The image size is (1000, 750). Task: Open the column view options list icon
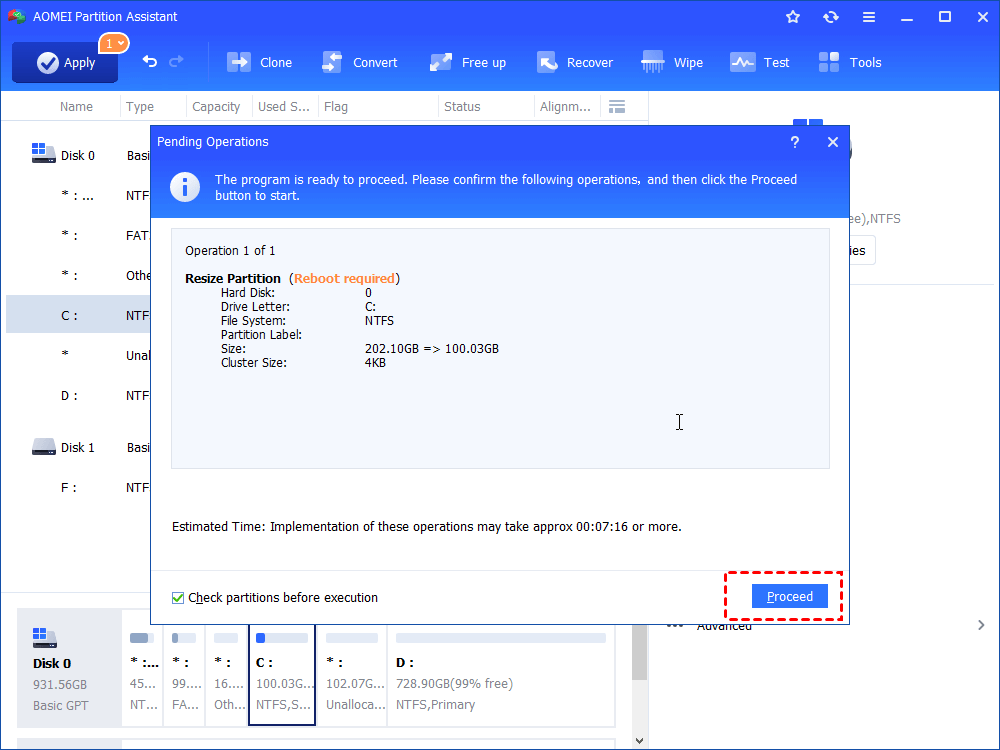[616, 106]
